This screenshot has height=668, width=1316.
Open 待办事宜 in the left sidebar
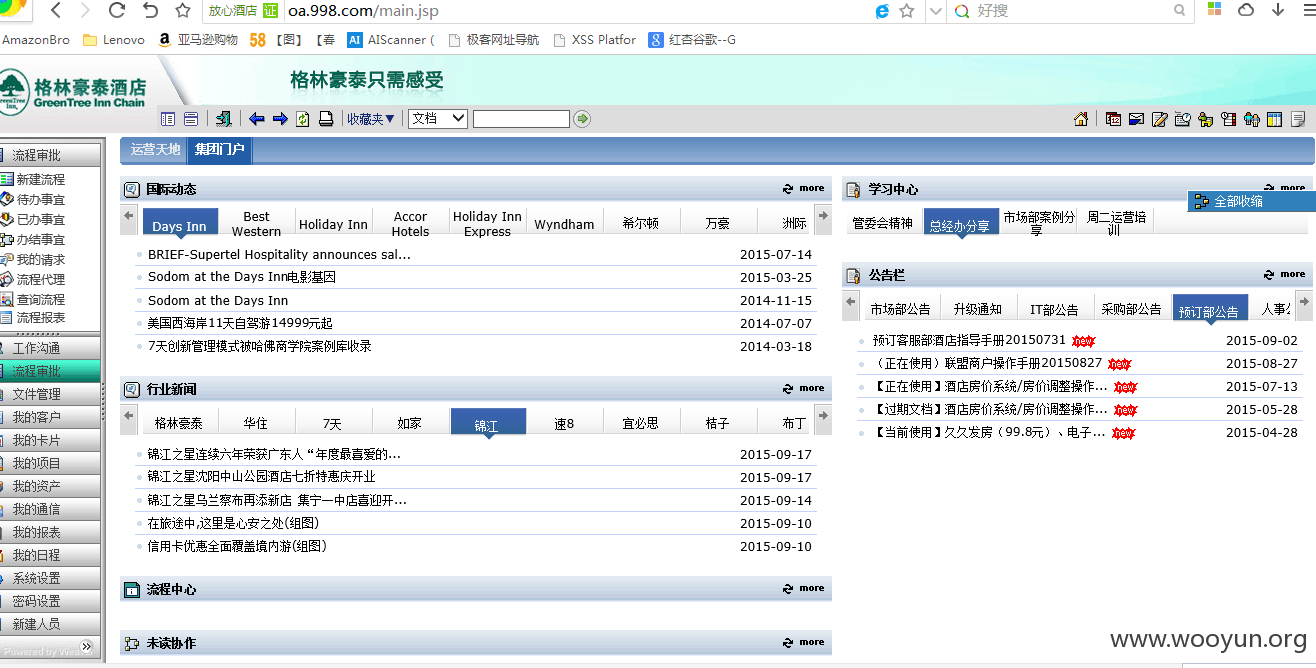[41, 199]
